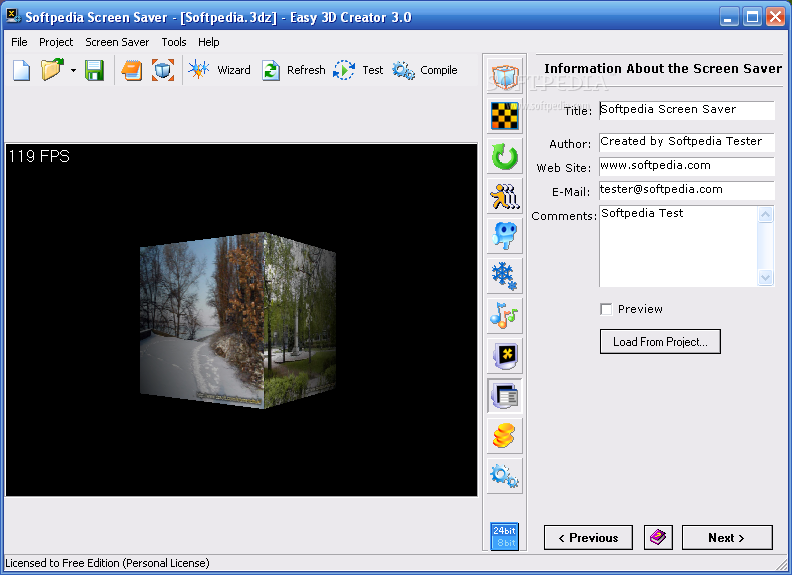Open the Help menu

209,42
